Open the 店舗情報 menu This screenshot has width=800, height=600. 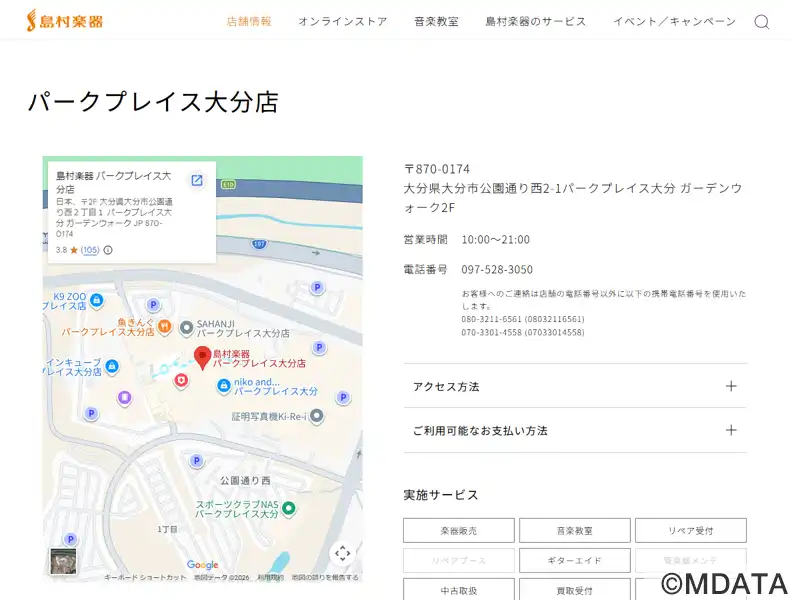point(249,21)
